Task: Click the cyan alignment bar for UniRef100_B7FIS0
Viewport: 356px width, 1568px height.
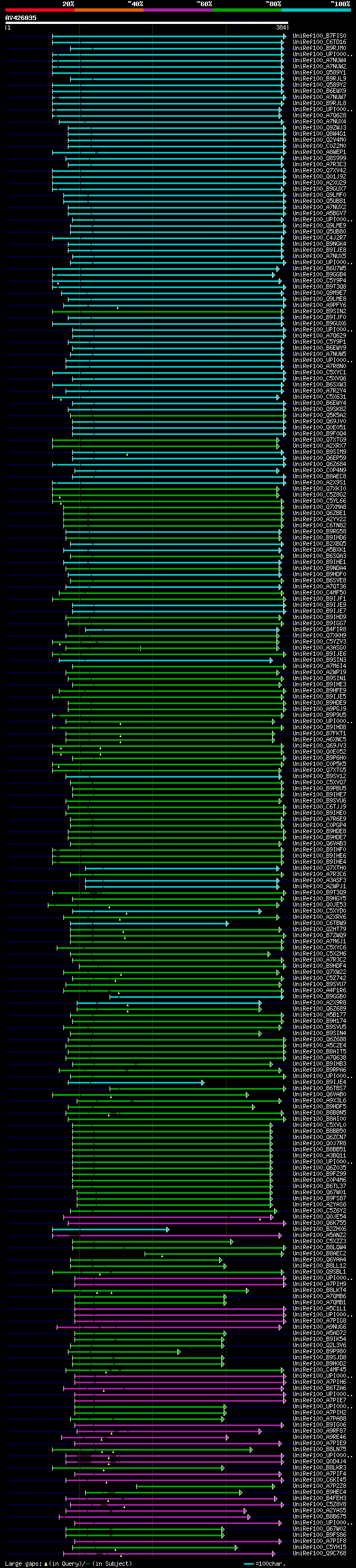Action: (x=169, y=36)
